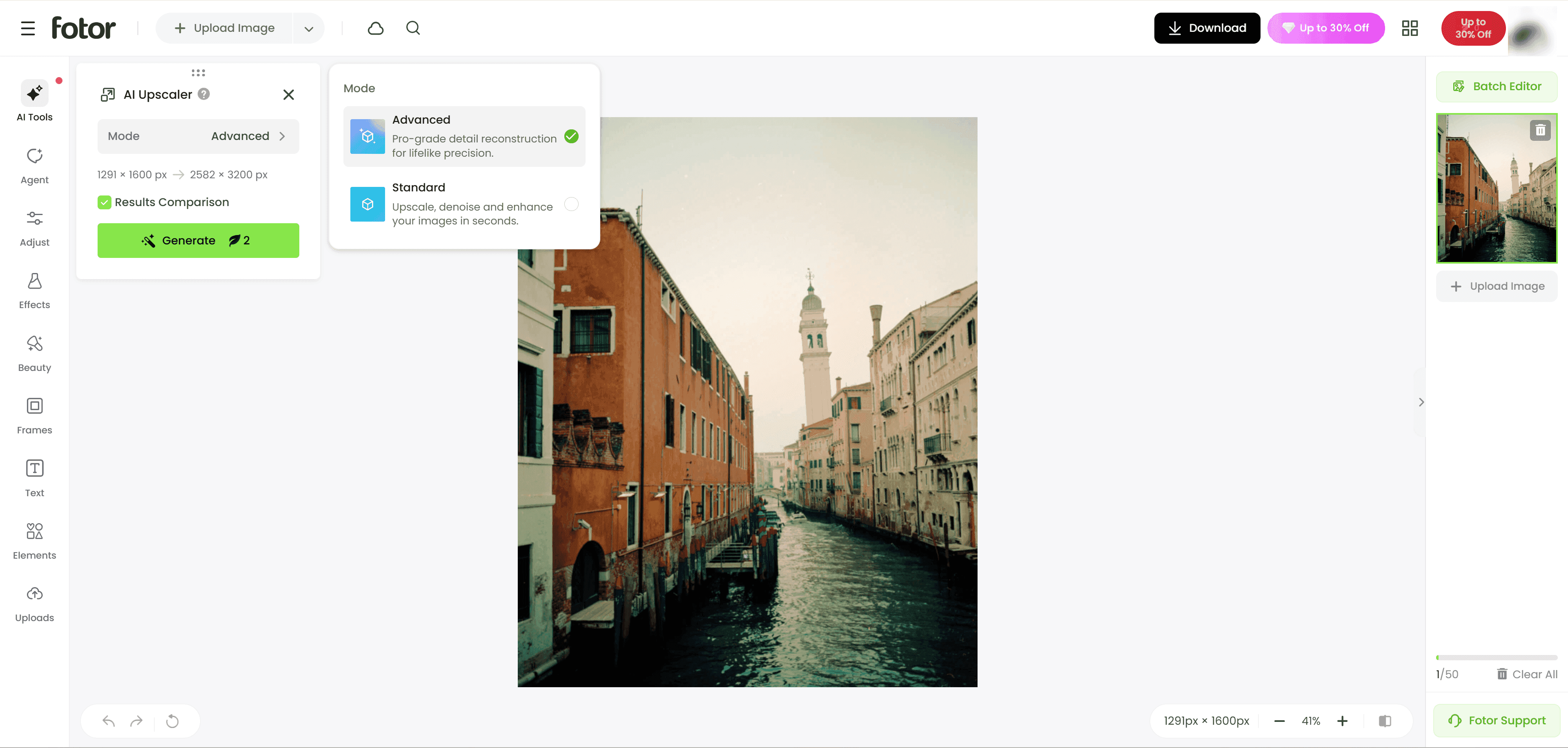The height and width of the screenshot is (748, 1568).
Task: Toggle the before/after compare icon
Action: tap(1385, 721)
